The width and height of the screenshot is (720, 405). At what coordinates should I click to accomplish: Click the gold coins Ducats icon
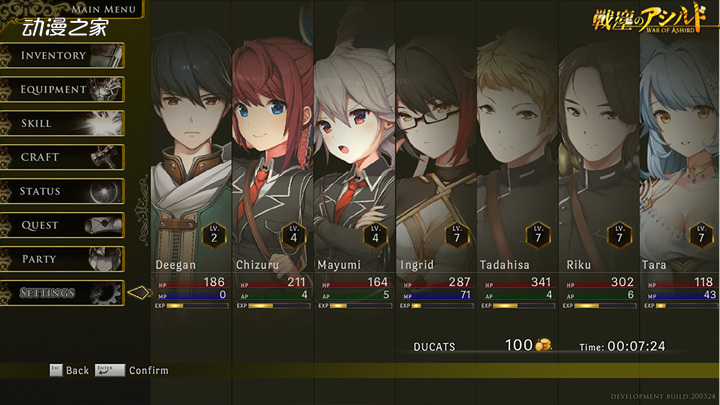pos(543,345)
